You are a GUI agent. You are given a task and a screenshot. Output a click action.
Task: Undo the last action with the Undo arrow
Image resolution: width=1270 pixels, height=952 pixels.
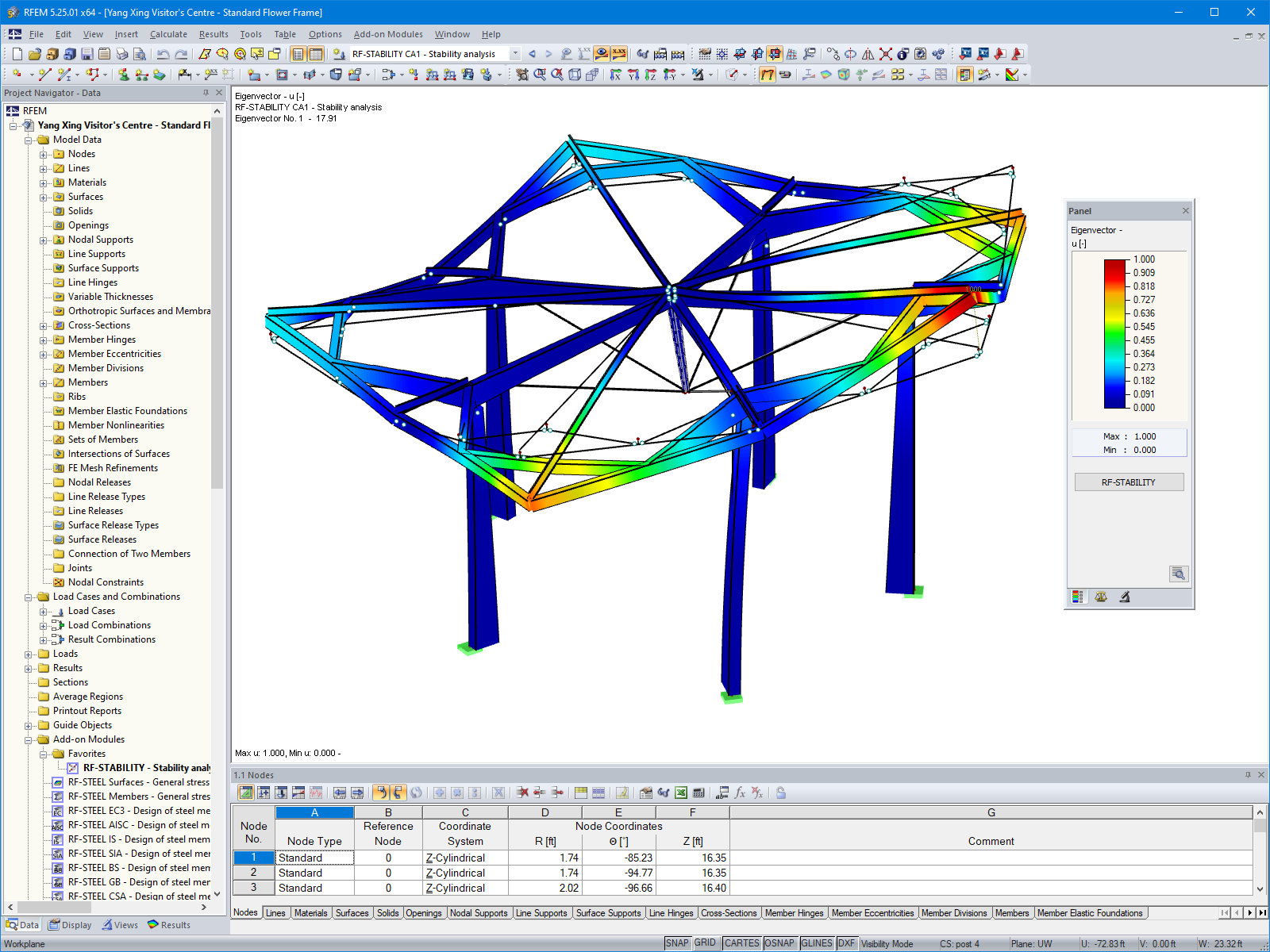tap(164, 54)
